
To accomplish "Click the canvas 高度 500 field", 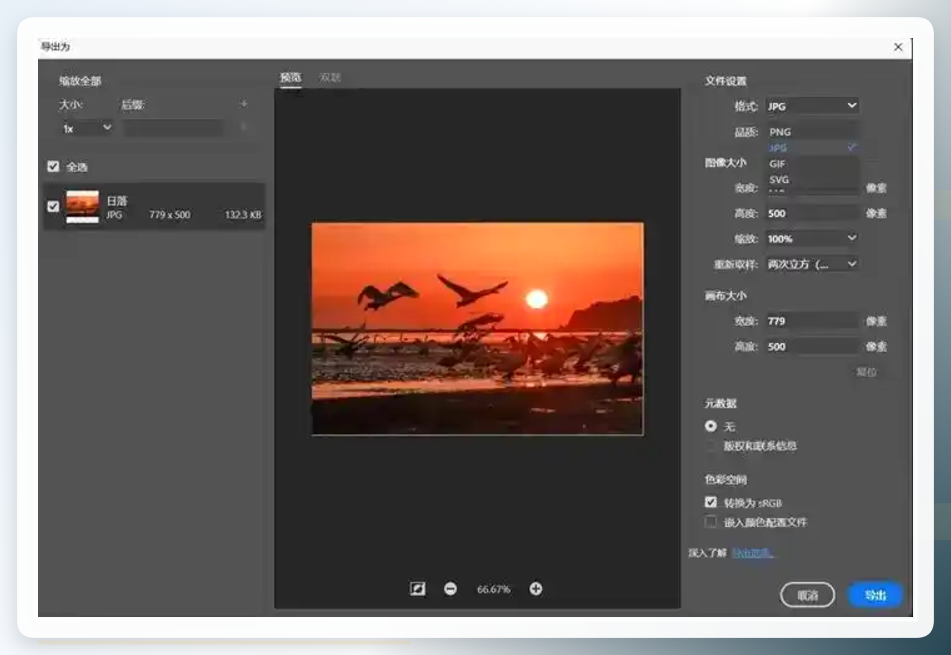I will pyautogui.click(x=812, y=346).
